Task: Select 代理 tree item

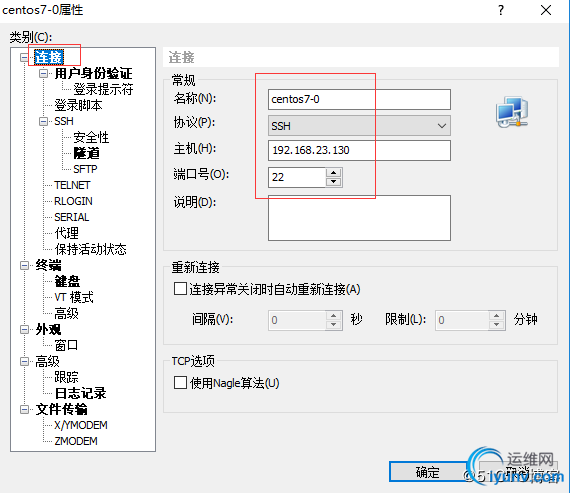Action: (67, 233)
